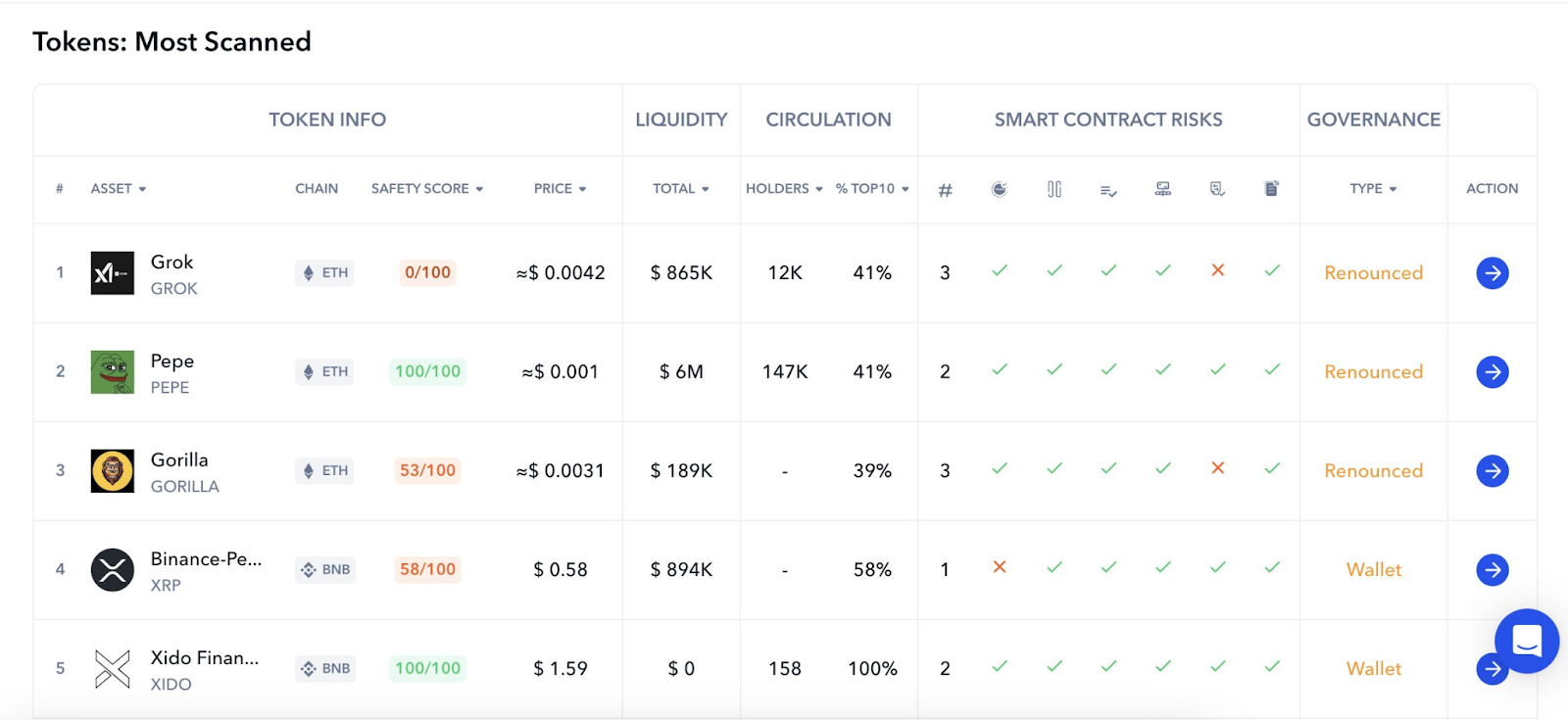Click the $ 6M liquidity value
The width and height of the screenshot is (1568, 720).
681,372
